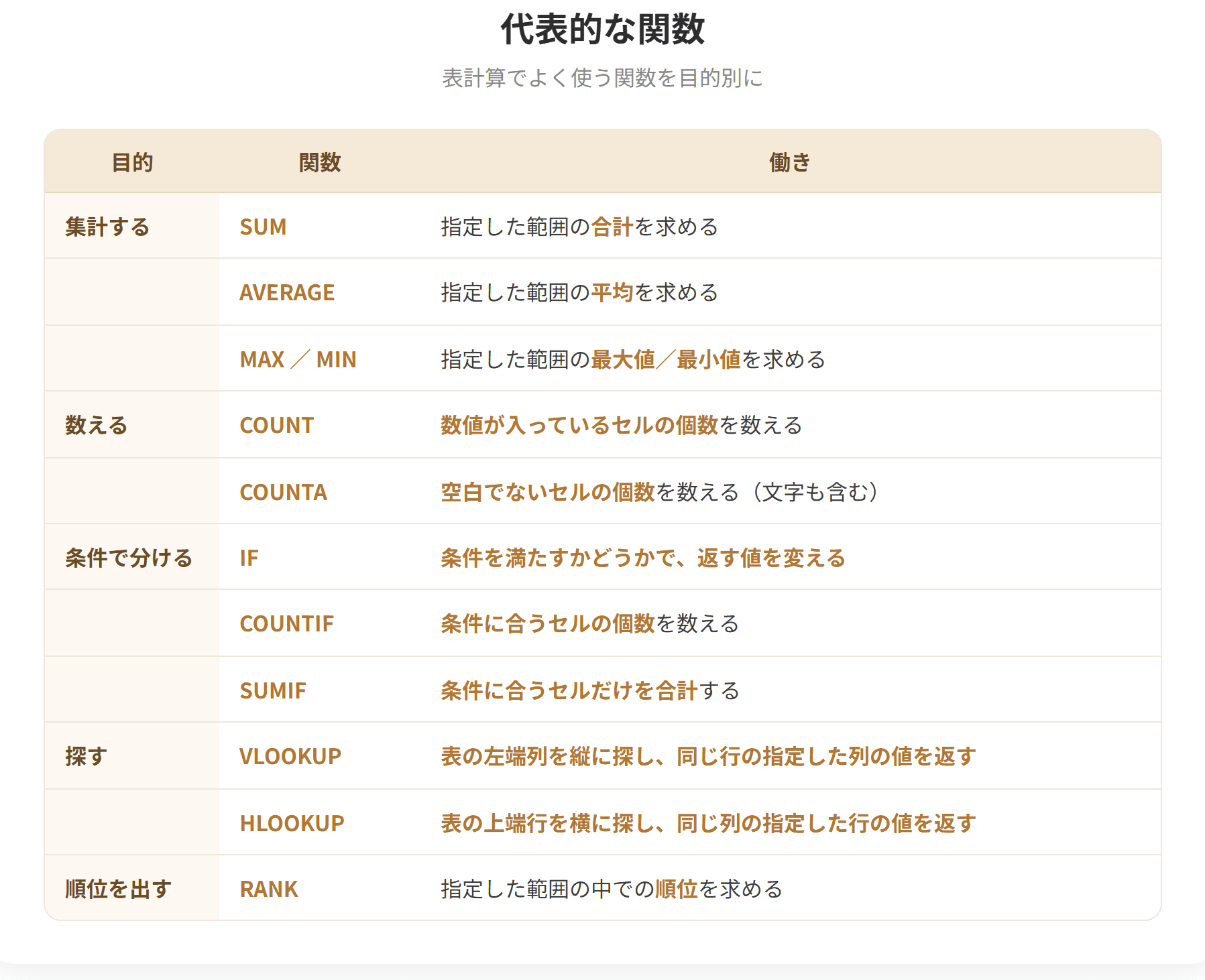Screen dimensions: 1205x980
Task: Select the COUNTIF function cell
Action: point(319,623)
